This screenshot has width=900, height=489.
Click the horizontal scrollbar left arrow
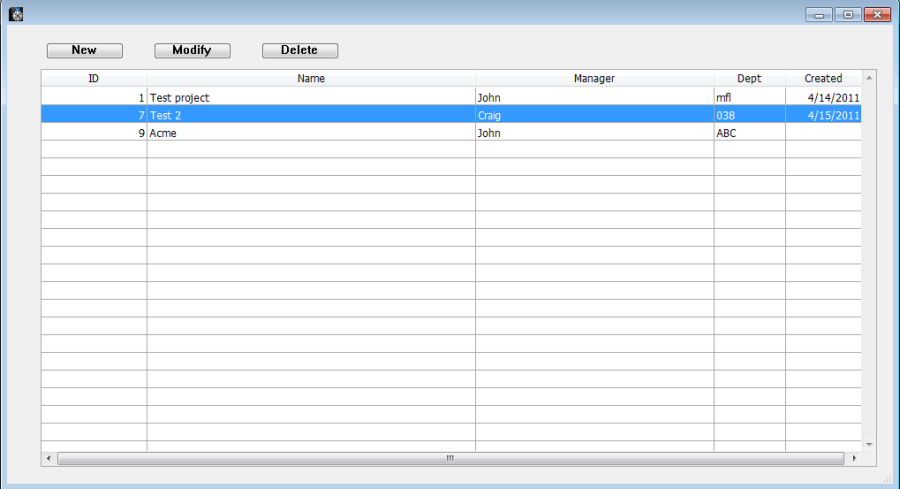coord(48,458)
